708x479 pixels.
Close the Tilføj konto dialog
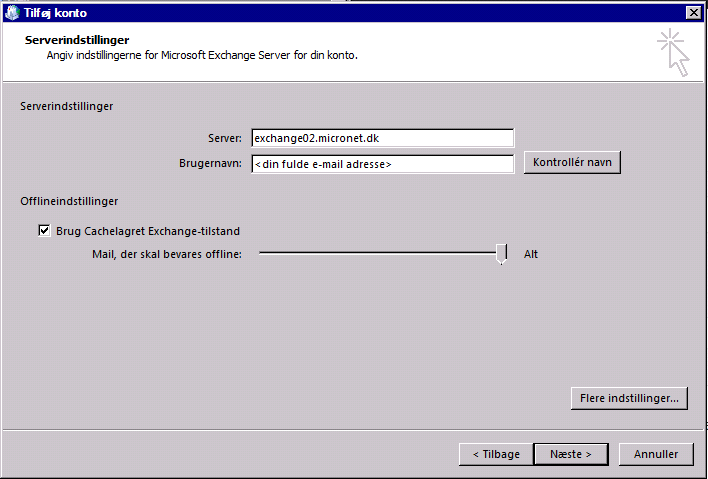[693, 13]
